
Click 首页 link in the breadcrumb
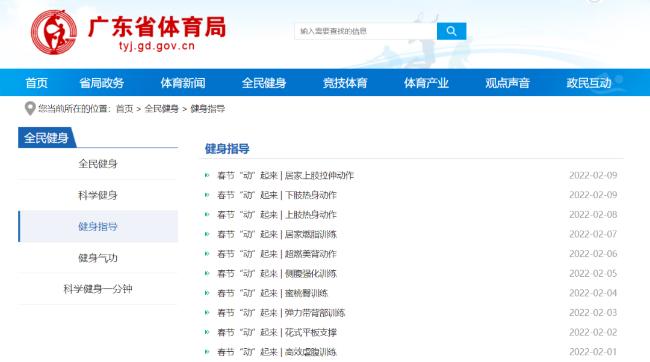pos(124,109)
